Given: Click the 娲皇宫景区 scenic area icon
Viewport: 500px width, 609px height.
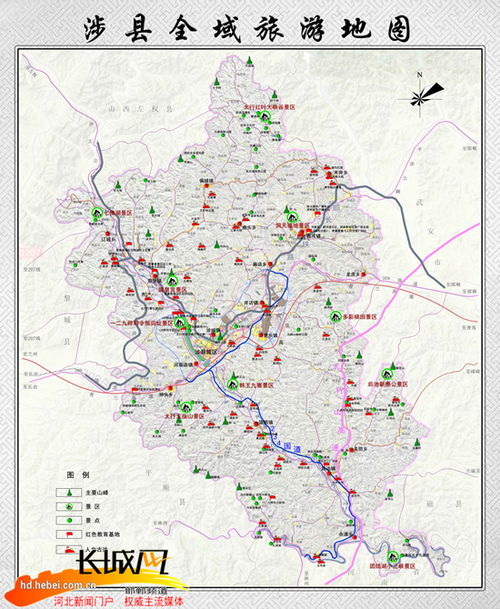Looking at the screenshot, I should pyautogui.click(x=172, y=280).
